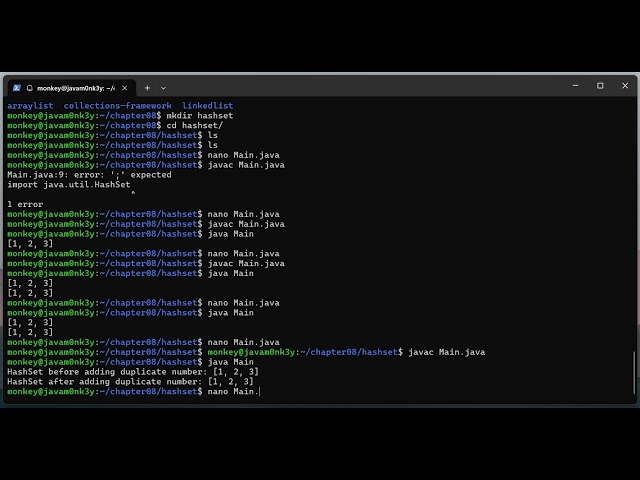Click 'HashSet before adding duplicate number' line
This screenshot has width=640, height=480.
point(133,372)
